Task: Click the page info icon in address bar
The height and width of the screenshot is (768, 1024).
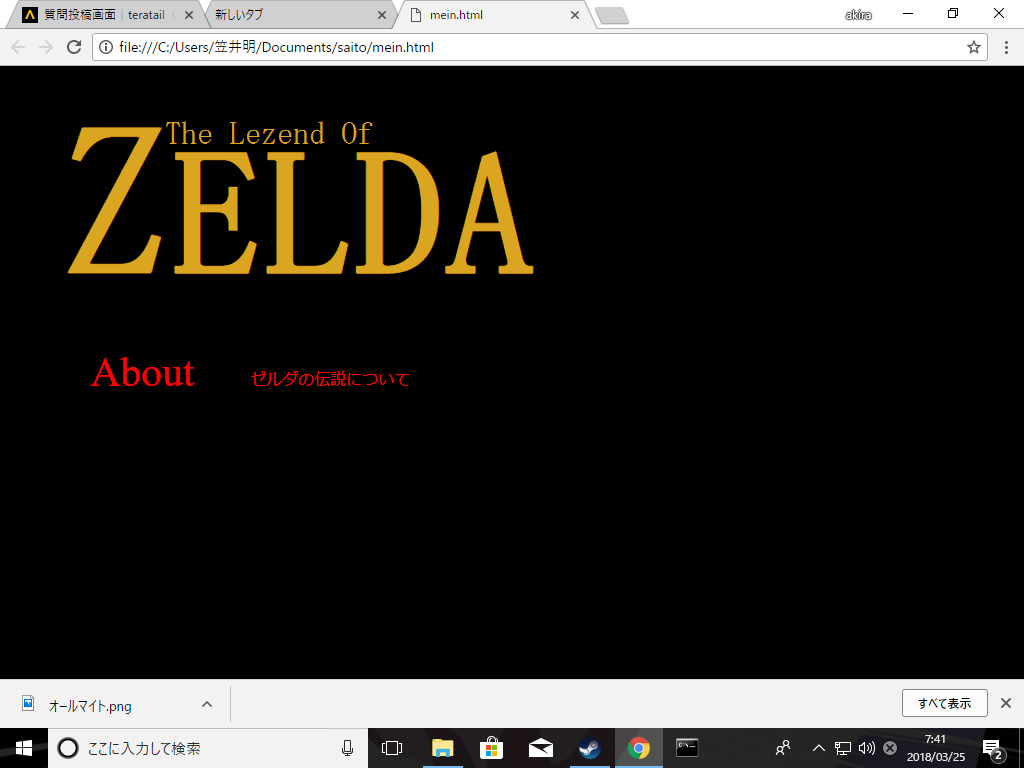Action: tap(106, 47)
